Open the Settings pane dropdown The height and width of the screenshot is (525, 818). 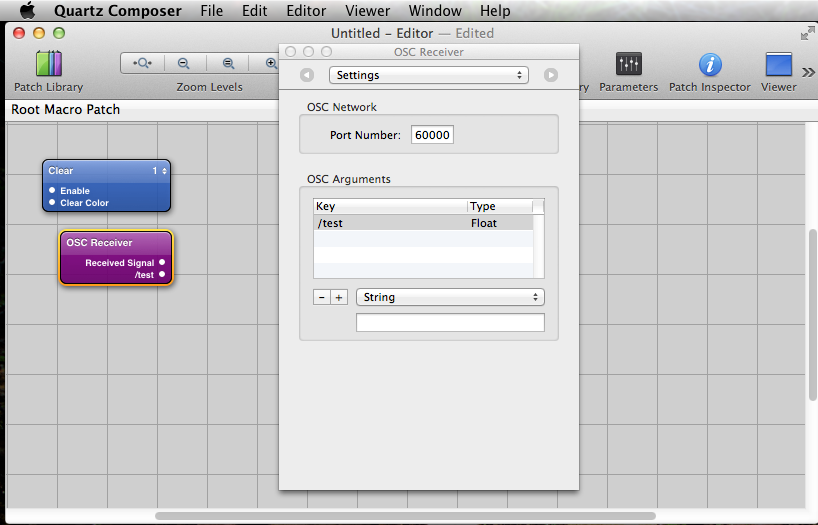[x=429, y=75]
